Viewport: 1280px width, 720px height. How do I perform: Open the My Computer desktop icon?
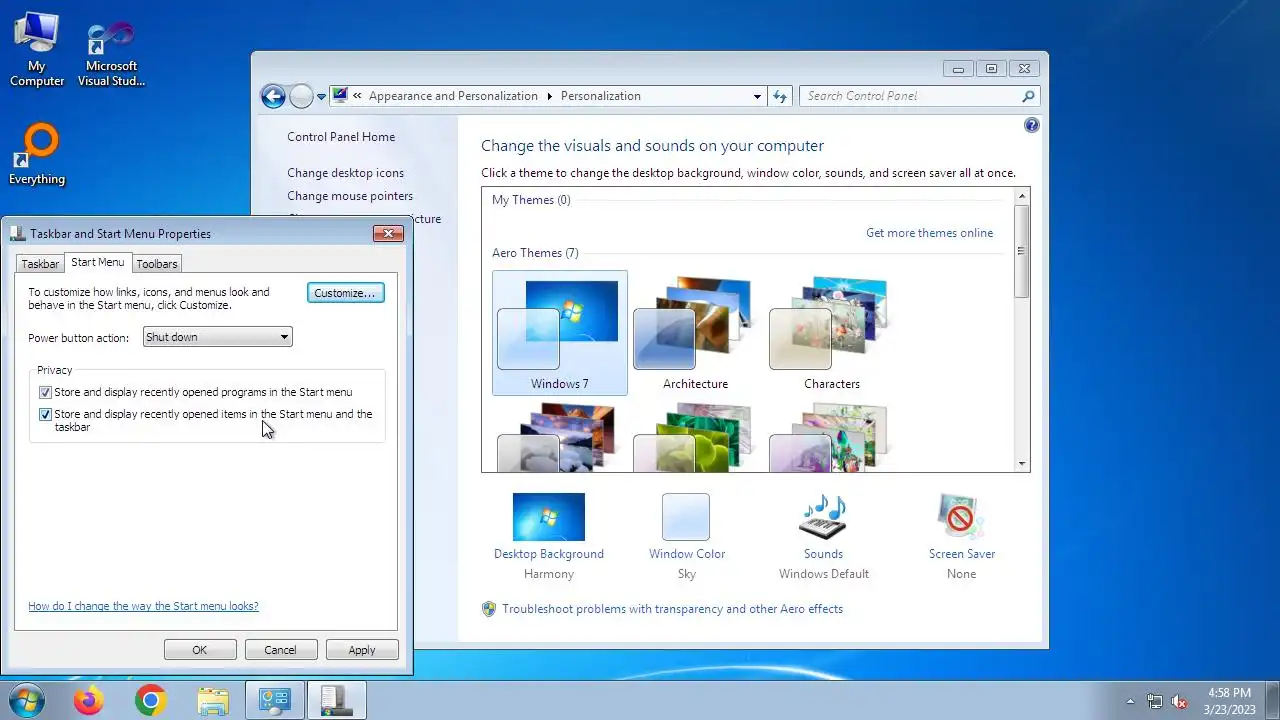[37, 50]
